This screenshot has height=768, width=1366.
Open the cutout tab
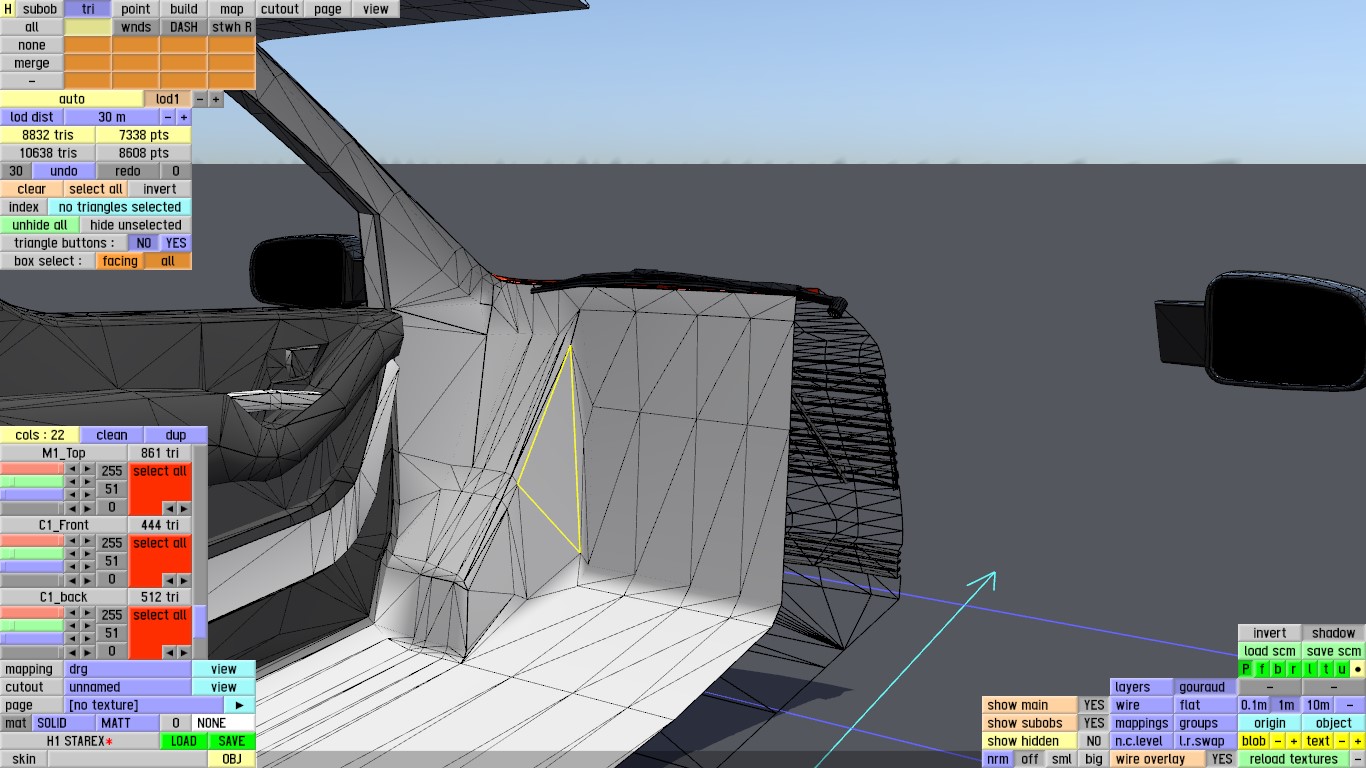pyautogui.click(x=280, y=9)
